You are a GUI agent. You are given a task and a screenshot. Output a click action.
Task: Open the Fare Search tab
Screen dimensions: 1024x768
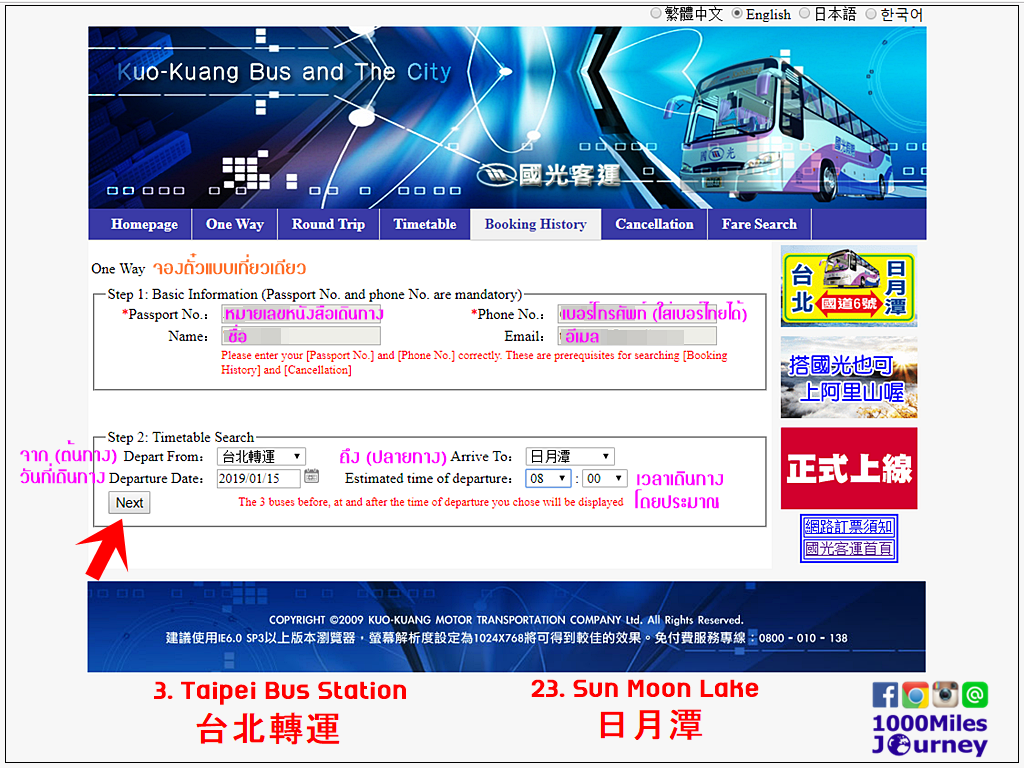(760, 224)
